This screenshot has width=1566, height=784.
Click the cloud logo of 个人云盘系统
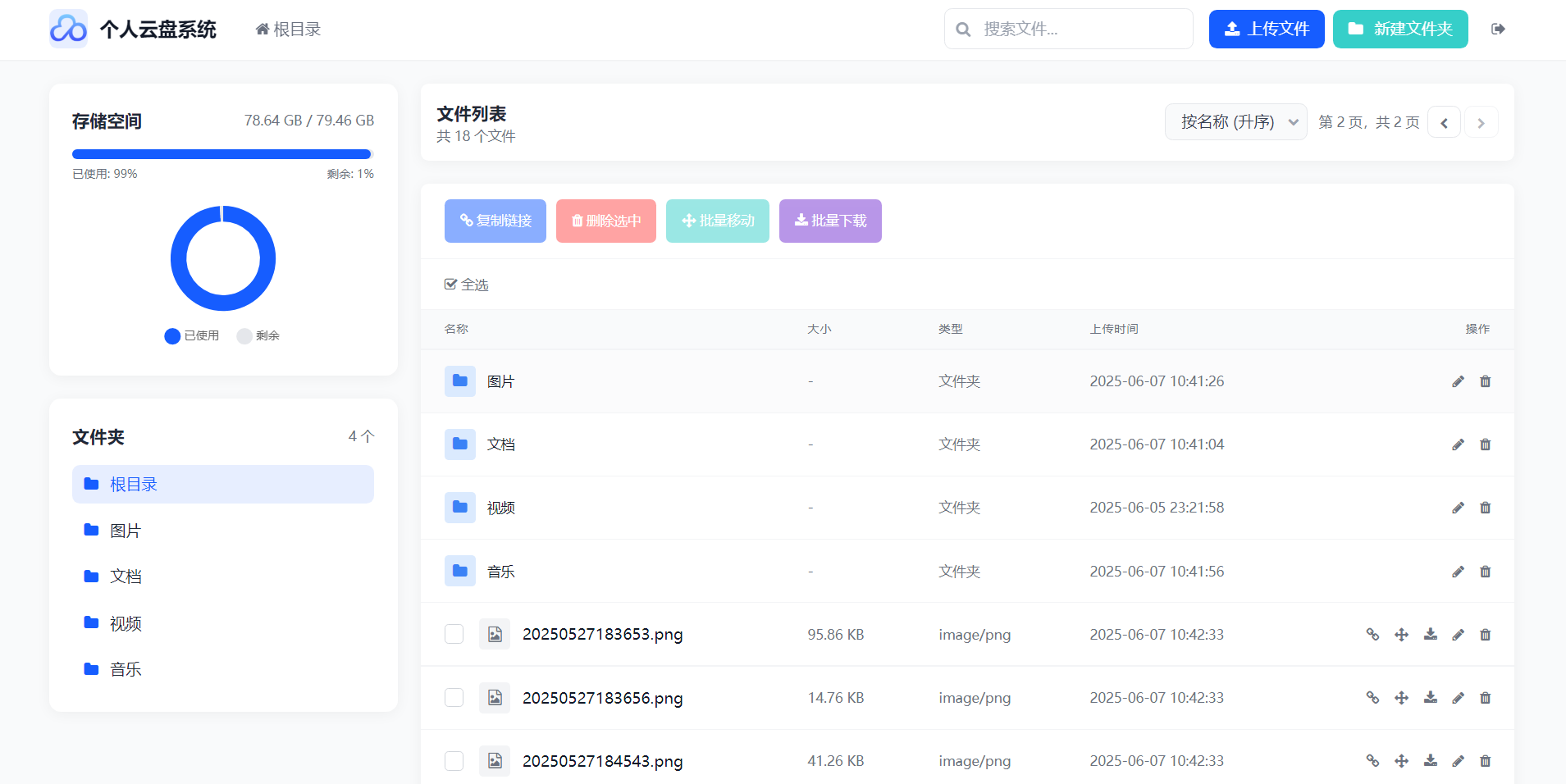pos(69,29)
